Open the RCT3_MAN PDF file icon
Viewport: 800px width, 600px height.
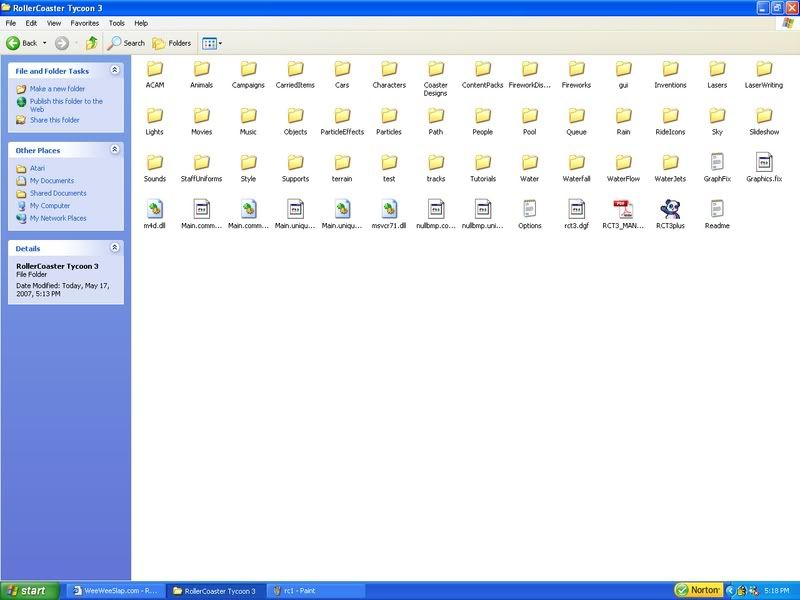point(623,209)
